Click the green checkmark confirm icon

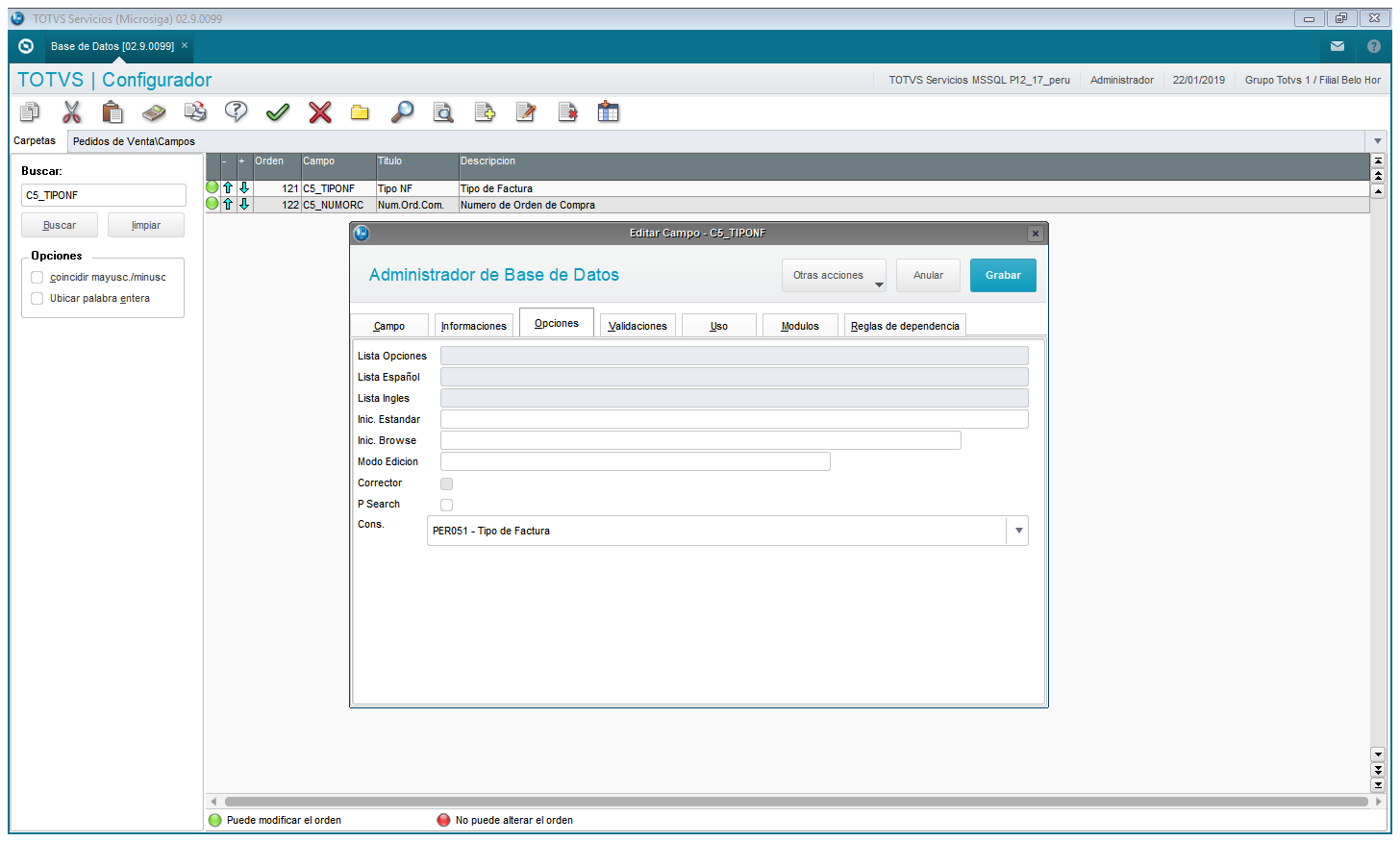(x=278, y=112)
